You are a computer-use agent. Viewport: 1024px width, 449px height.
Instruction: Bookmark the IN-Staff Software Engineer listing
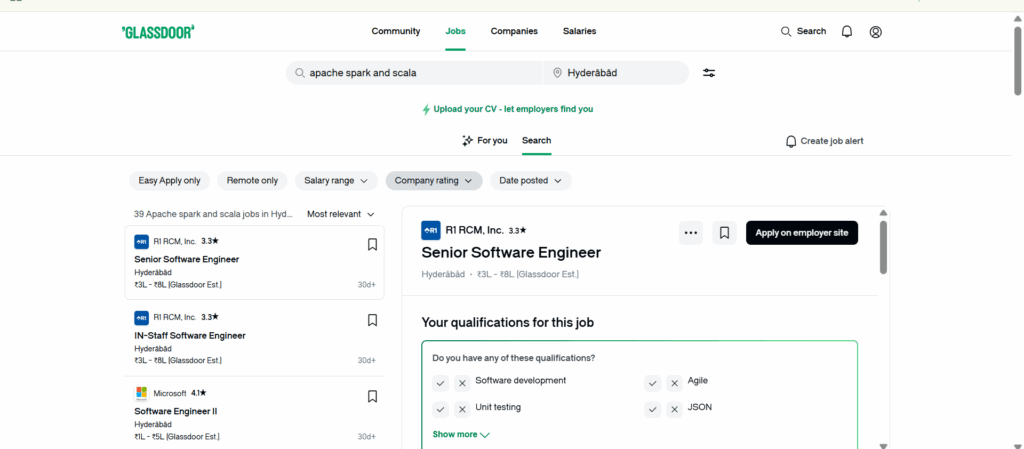tap(372, 320)
